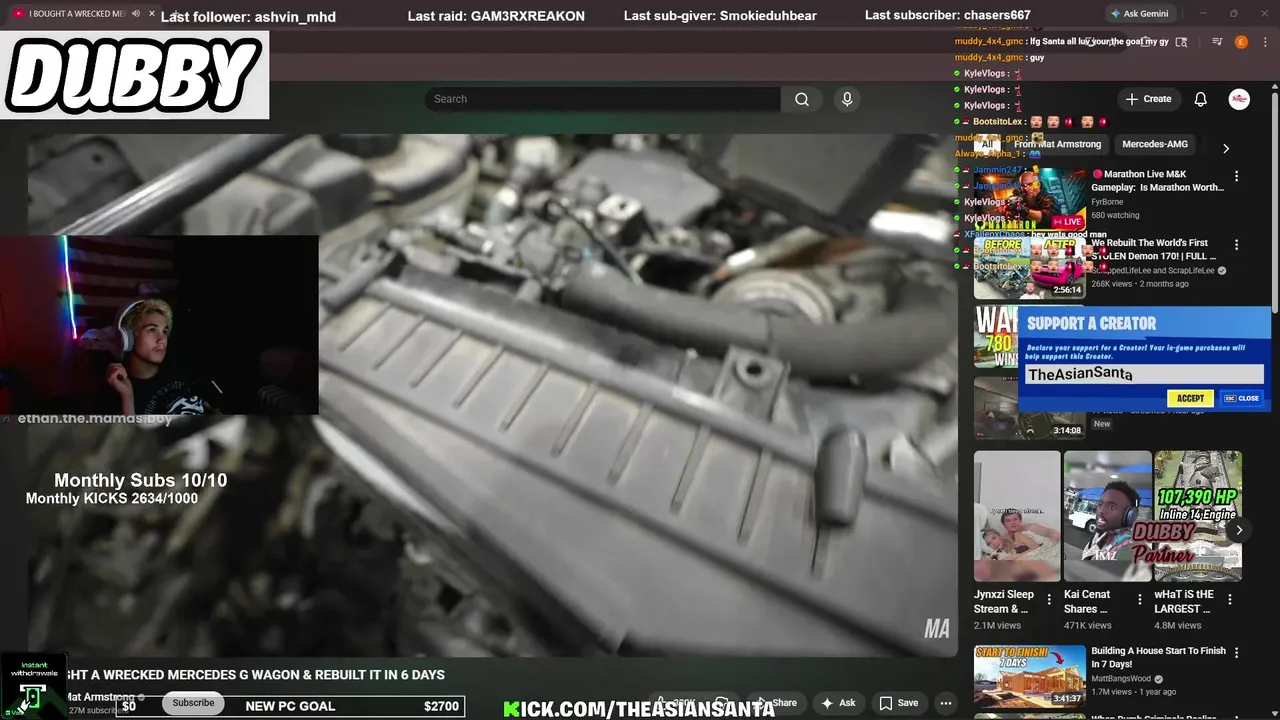Open options for Building A House video
This screenshot has width=1280, height=720.
pos(1236,654)
